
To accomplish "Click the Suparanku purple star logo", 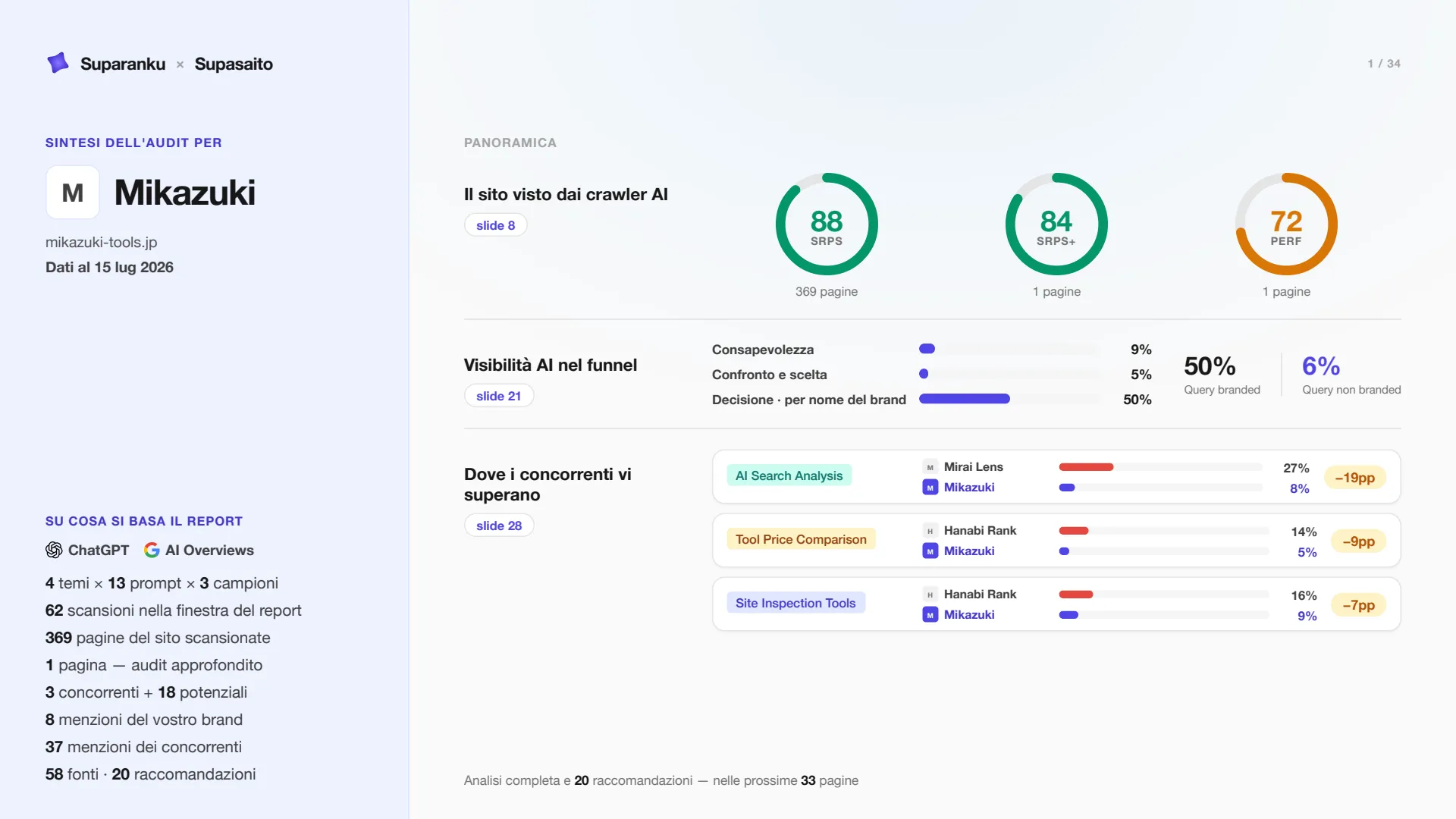I will 58,63.
